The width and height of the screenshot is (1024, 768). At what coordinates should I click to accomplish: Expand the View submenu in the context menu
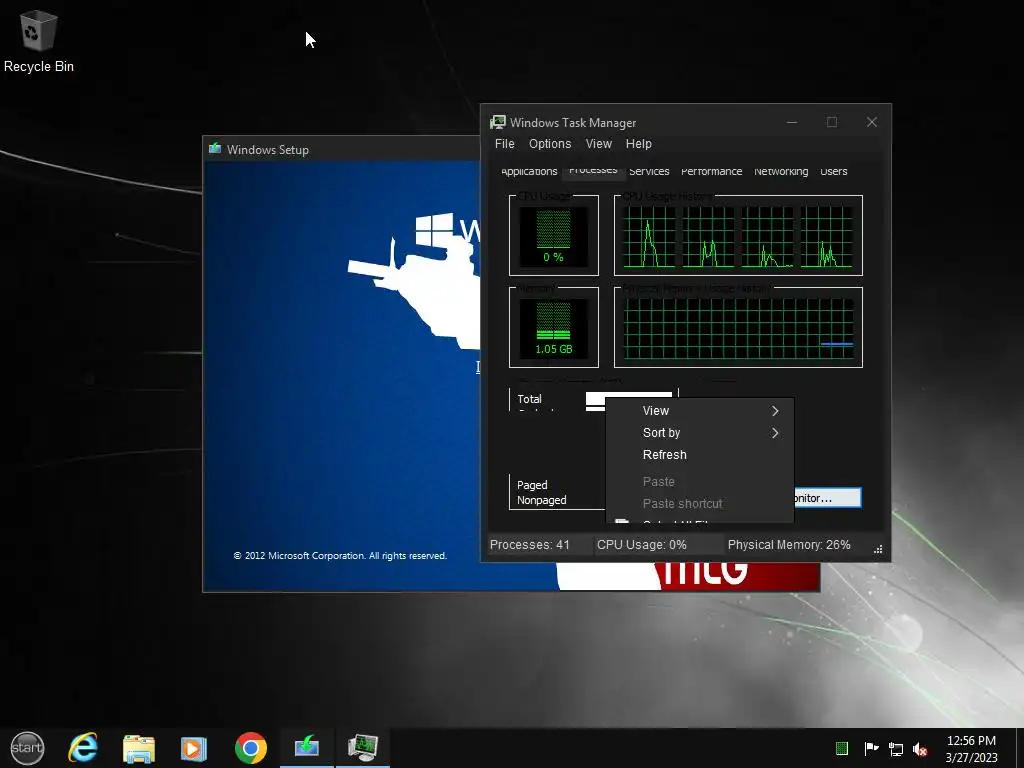(x=699, y=411)
